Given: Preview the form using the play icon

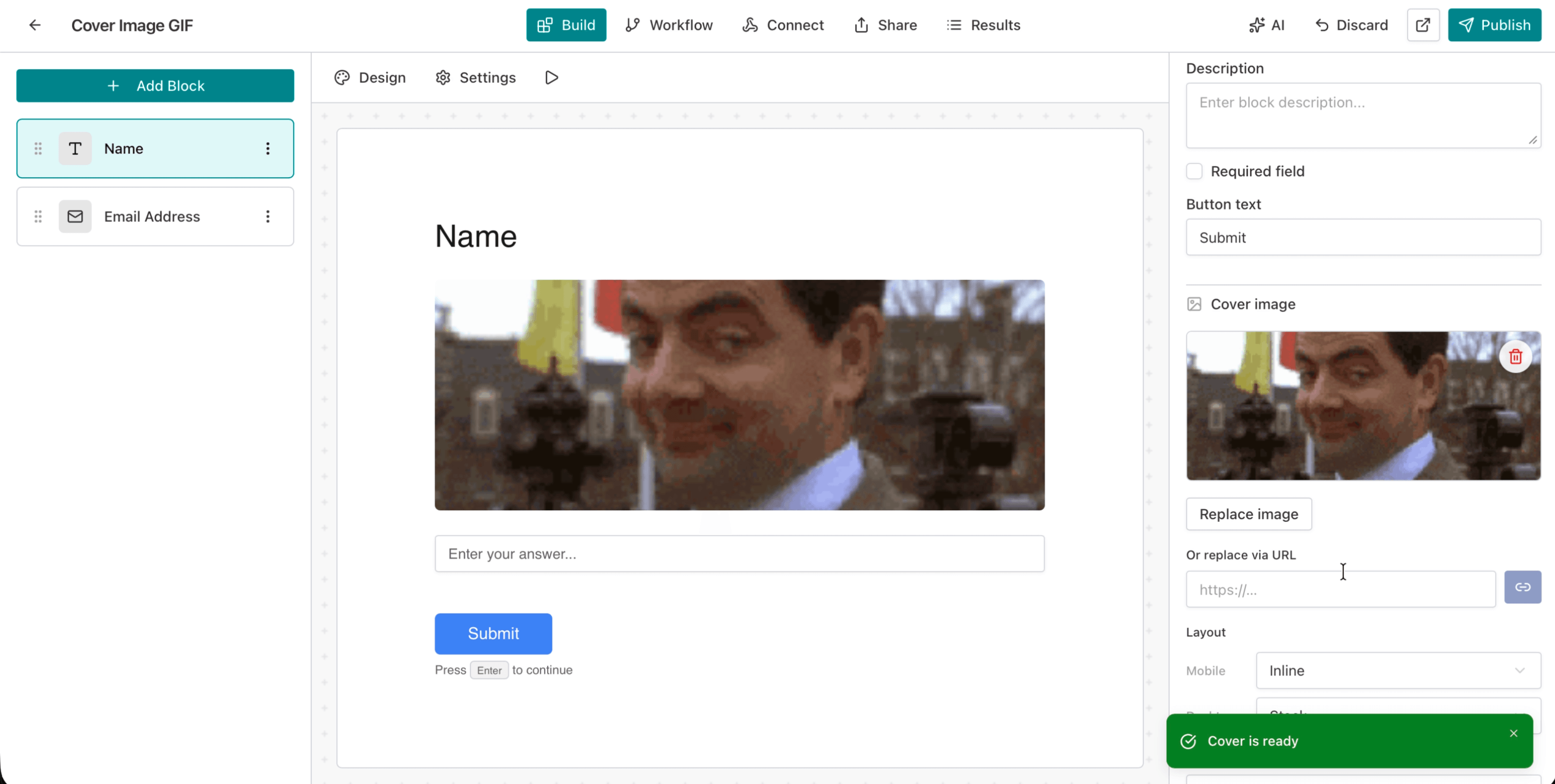Looking at the screenshot, I should point(550,77).
